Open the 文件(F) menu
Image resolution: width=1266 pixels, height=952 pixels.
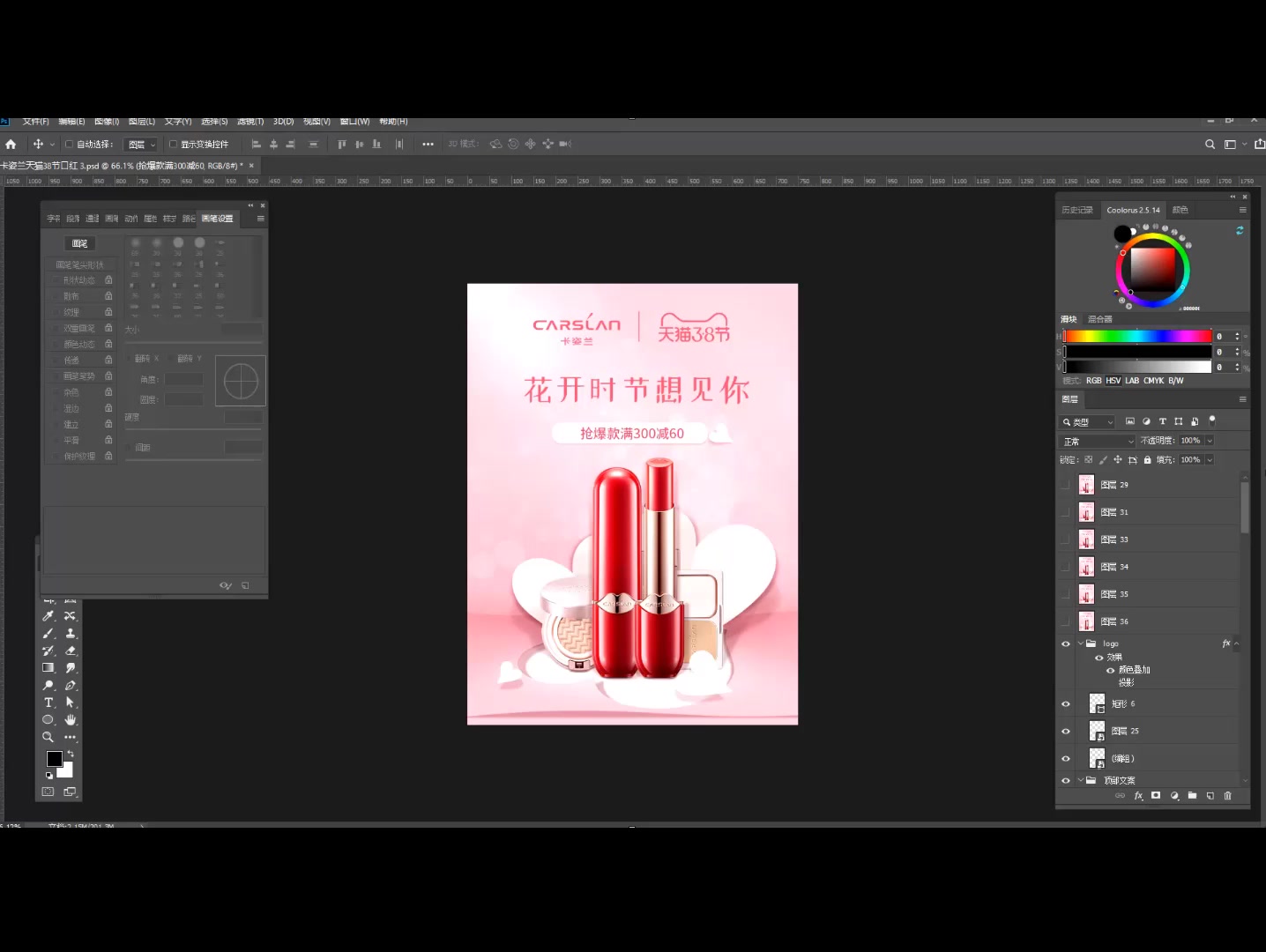35,122
